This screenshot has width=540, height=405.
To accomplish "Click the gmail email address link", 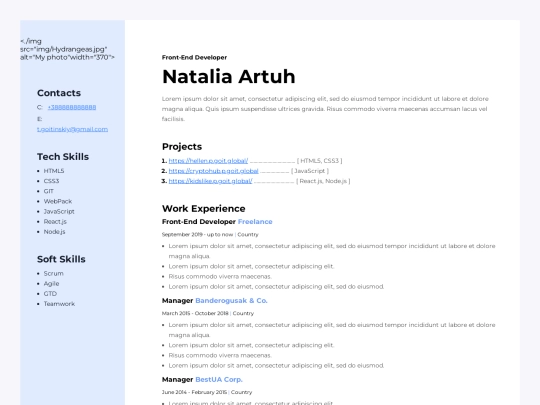I will tap(72, 129).
